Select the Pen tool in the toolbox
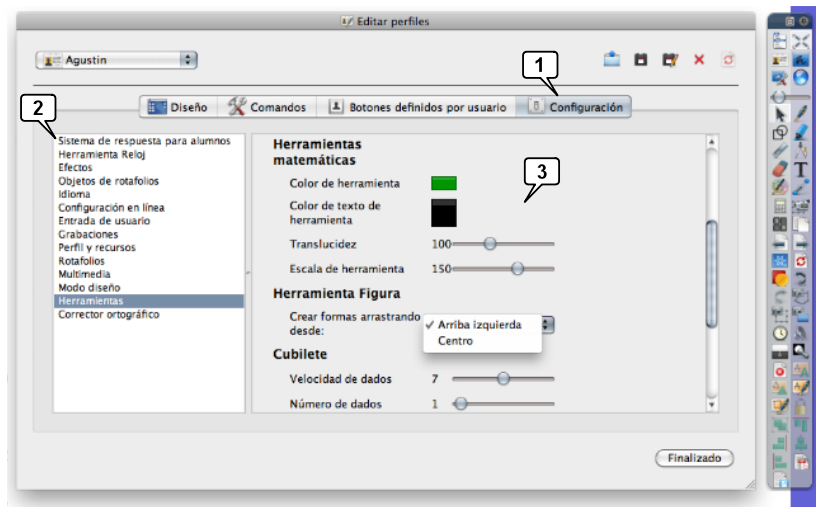The height and width of the screenshot is (507, 816). 800,114
